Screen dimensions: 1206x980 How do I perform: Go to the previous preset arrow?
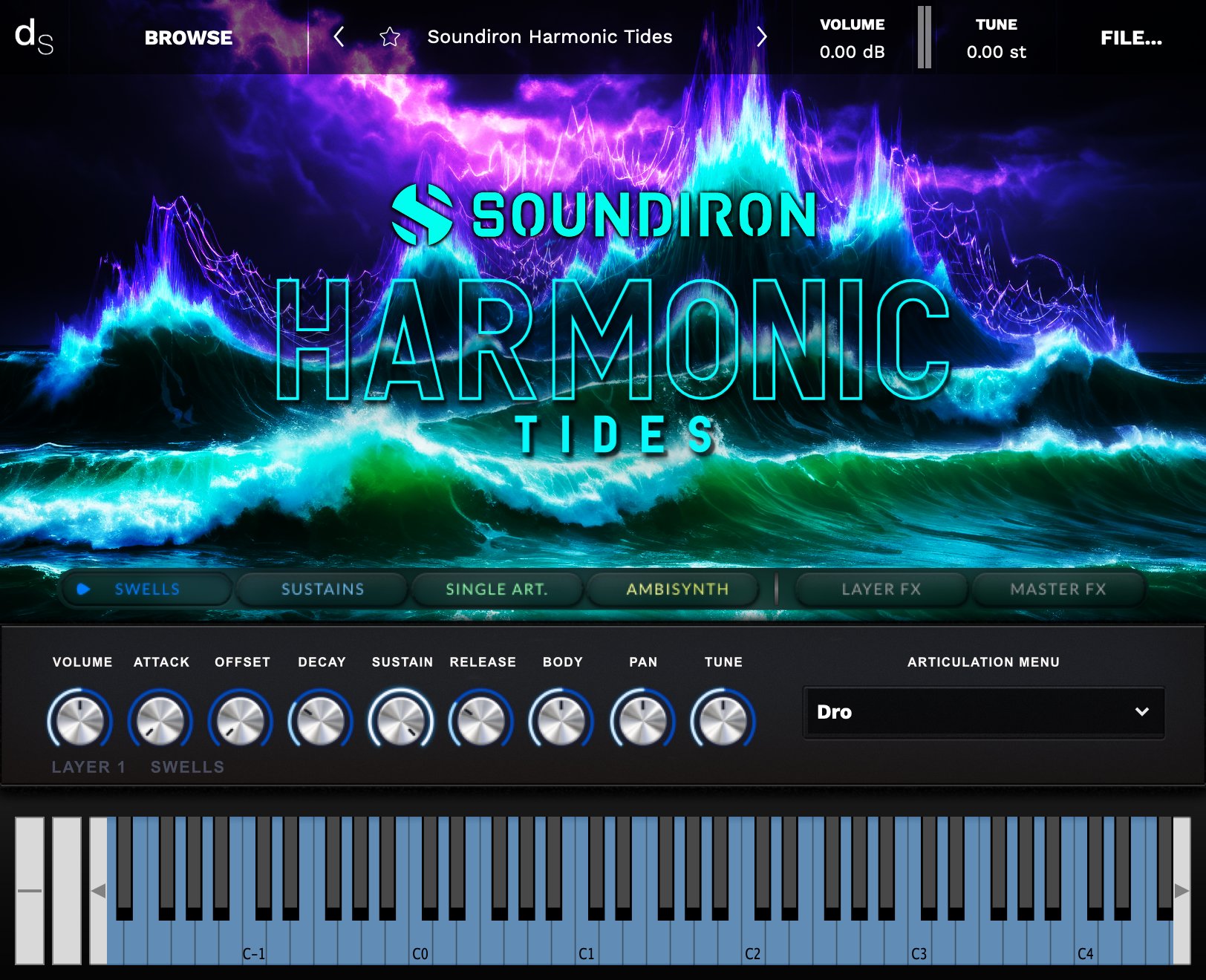[339, 36]
